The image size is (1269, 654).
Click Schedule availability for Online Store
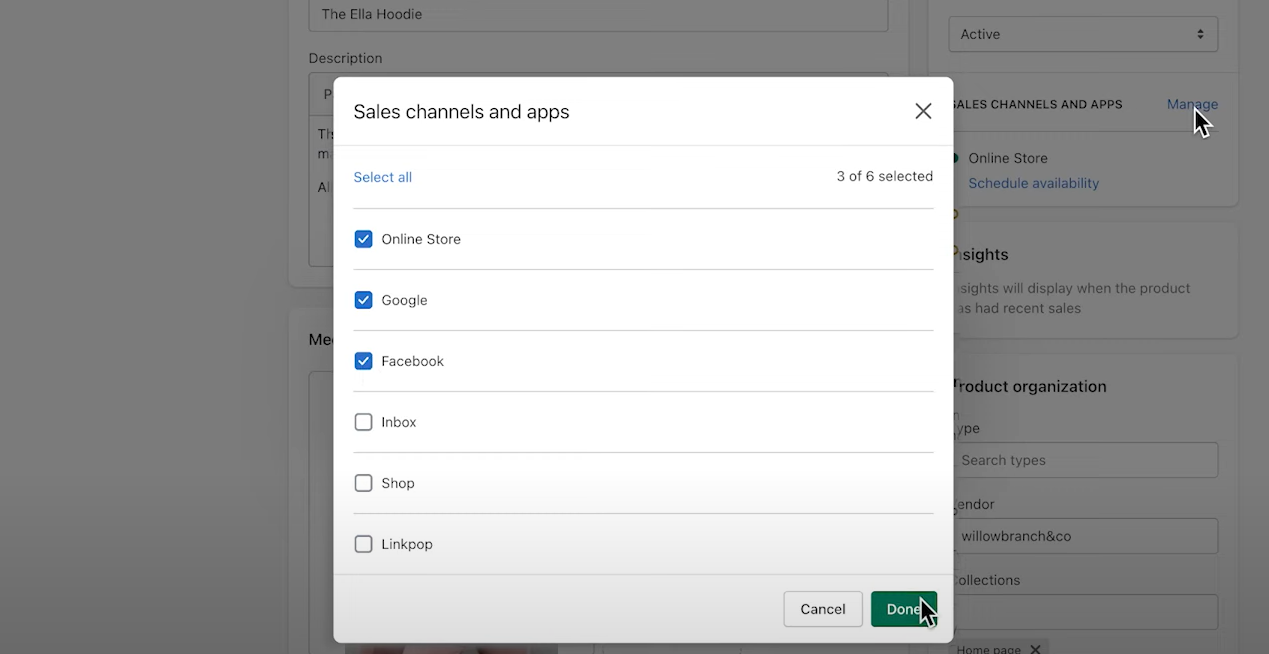(1033, 183)
